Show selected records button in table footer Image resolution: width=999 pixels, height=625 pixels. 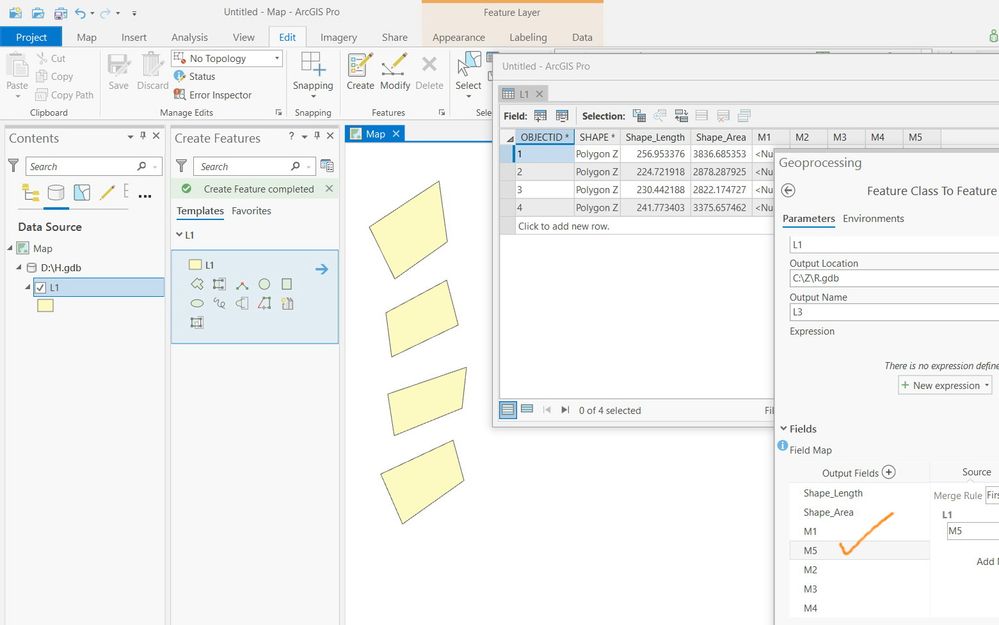click(527, 409)
